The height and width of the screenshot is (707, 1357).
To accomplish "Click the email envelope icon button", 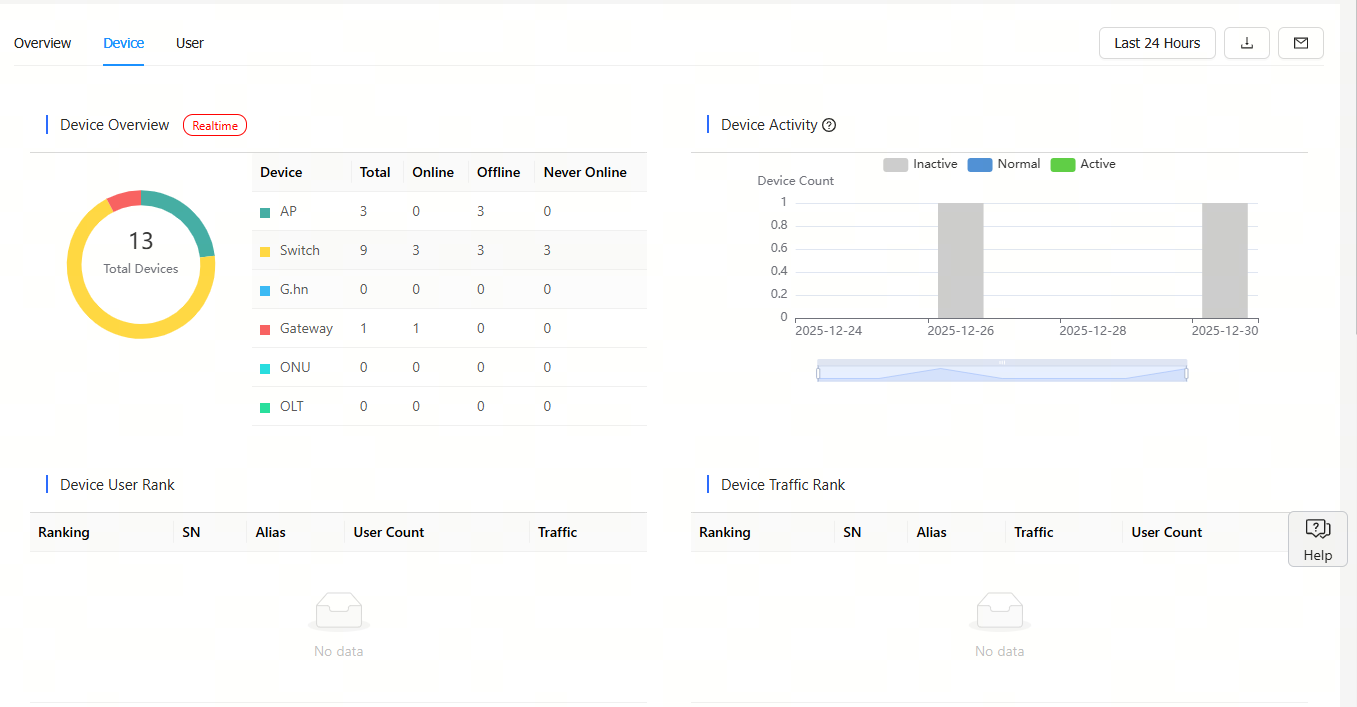I will 1301,43.
